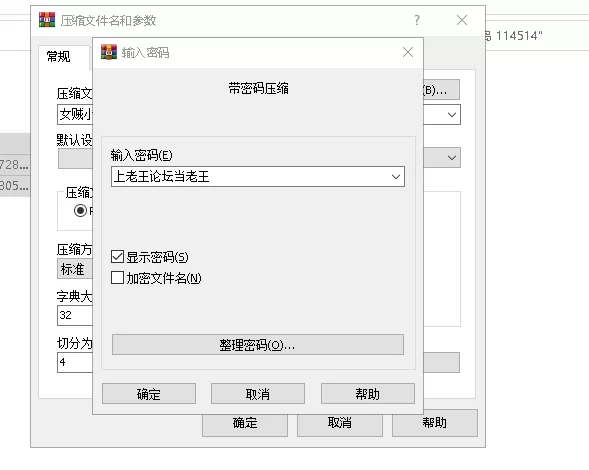Click the split volume field showing 4
Viewport: 589px width, 470px height.
75,362
